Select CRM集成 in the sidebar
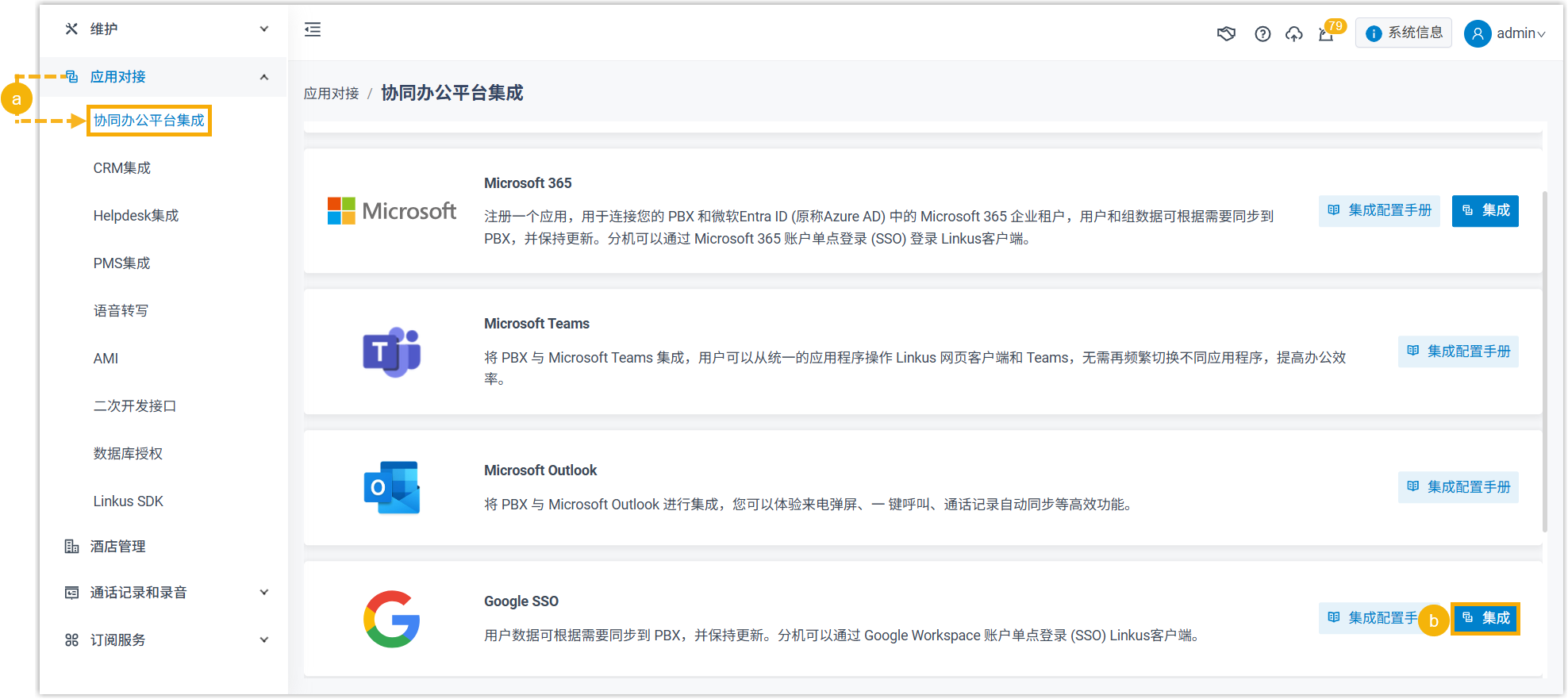 click(122, 168)
